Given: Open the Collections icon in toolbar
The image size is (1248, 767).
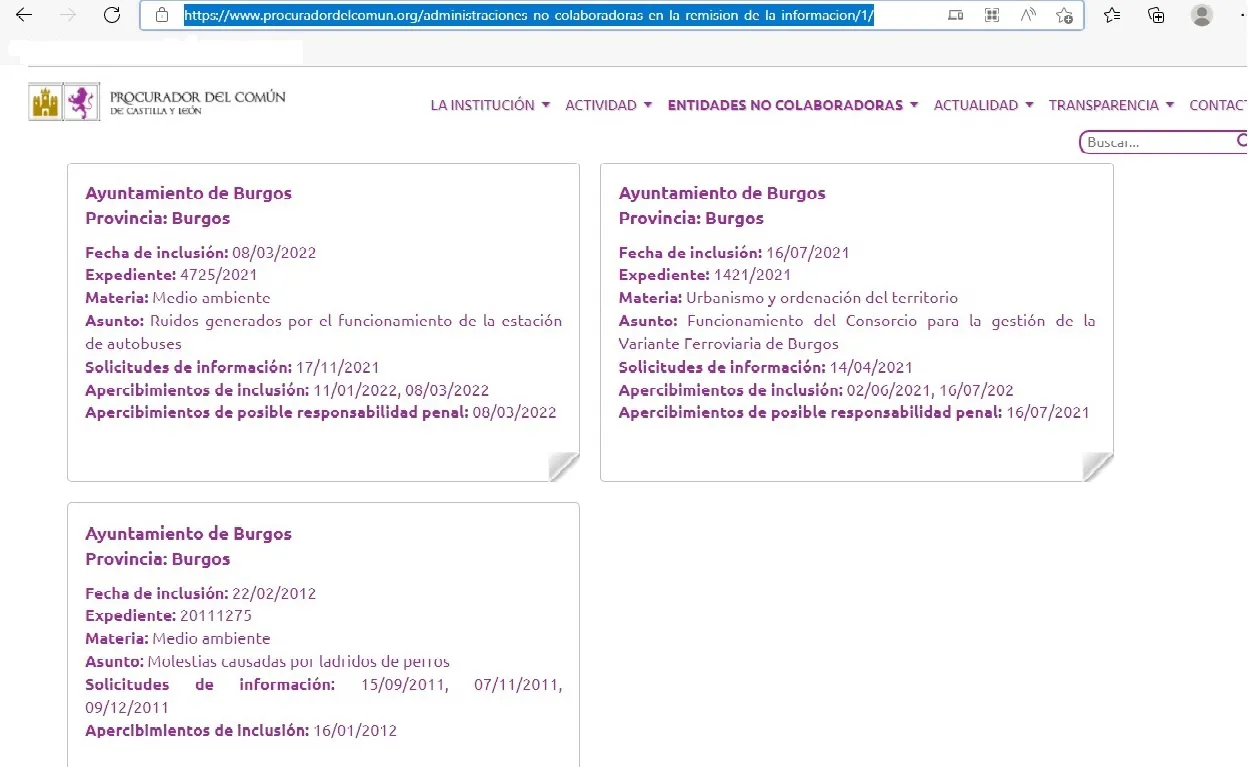Looking at the screenshot, I should 1156,15.
